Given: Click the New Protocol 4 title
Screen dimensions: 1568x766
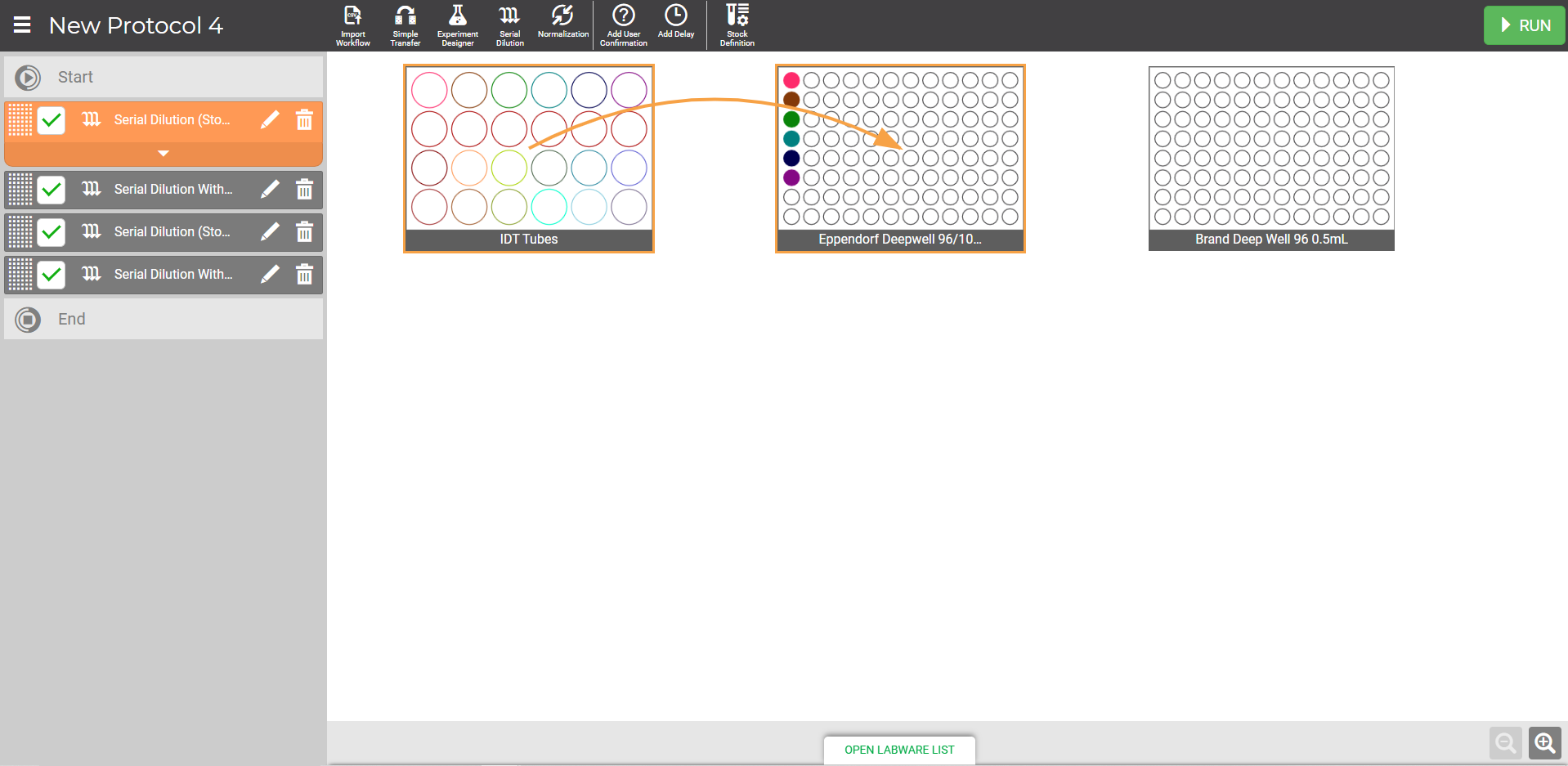Looking at the screenshot, I should [x=136, y=25].
